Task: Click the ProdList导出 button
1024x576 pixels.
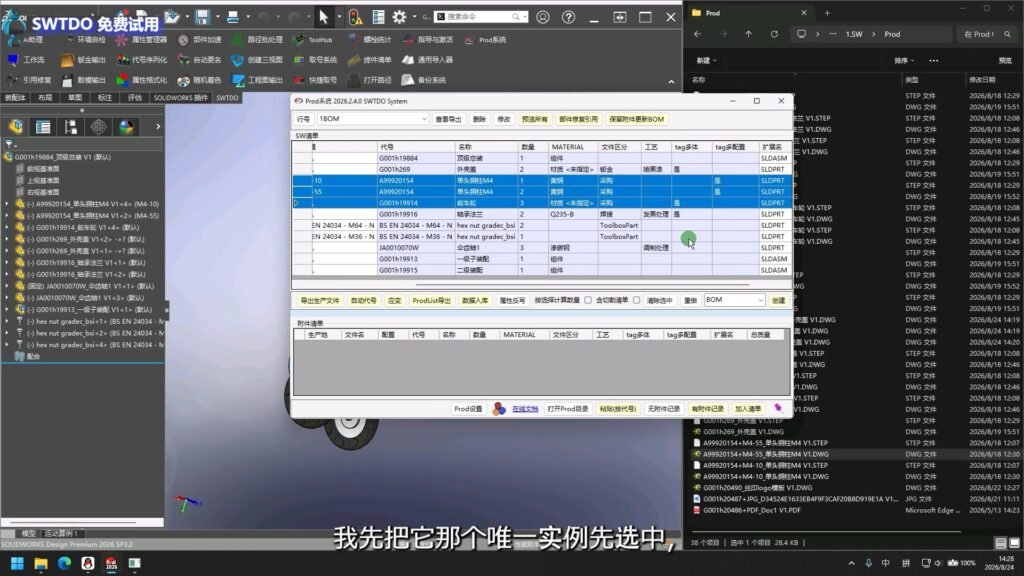Action: (x=432, y=300)
